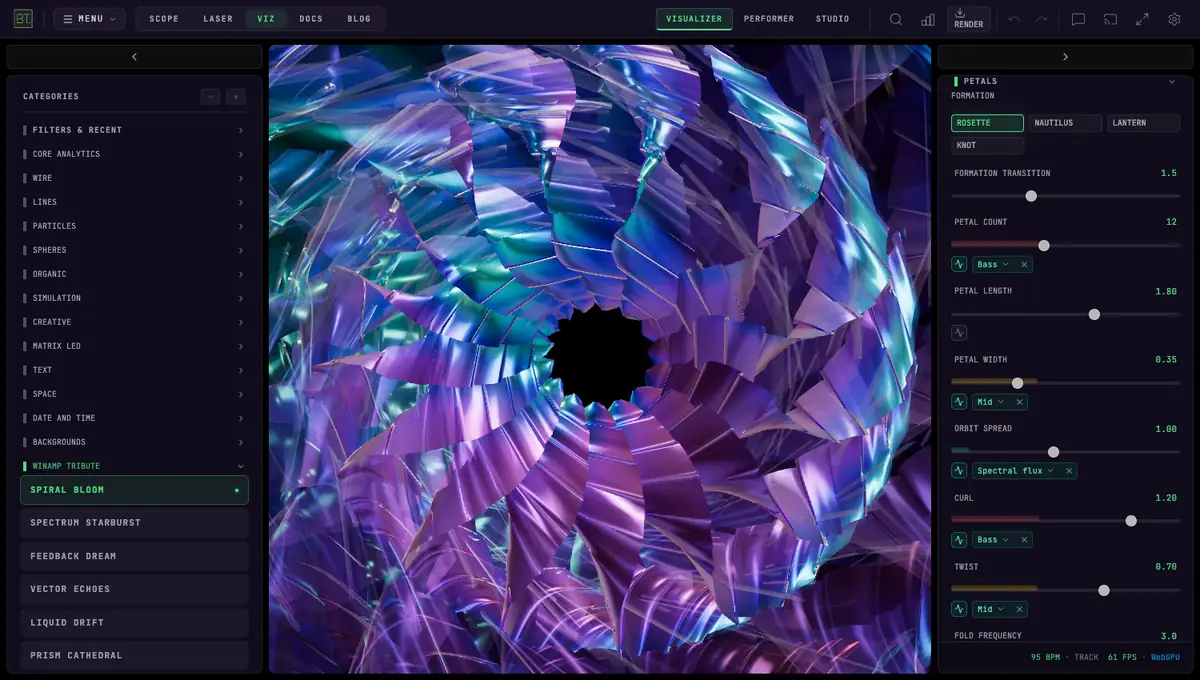Click the undo arrow icon
Image resolution: width=1200 pixels, height=680 pixels.
click(x=1014, y=19)
